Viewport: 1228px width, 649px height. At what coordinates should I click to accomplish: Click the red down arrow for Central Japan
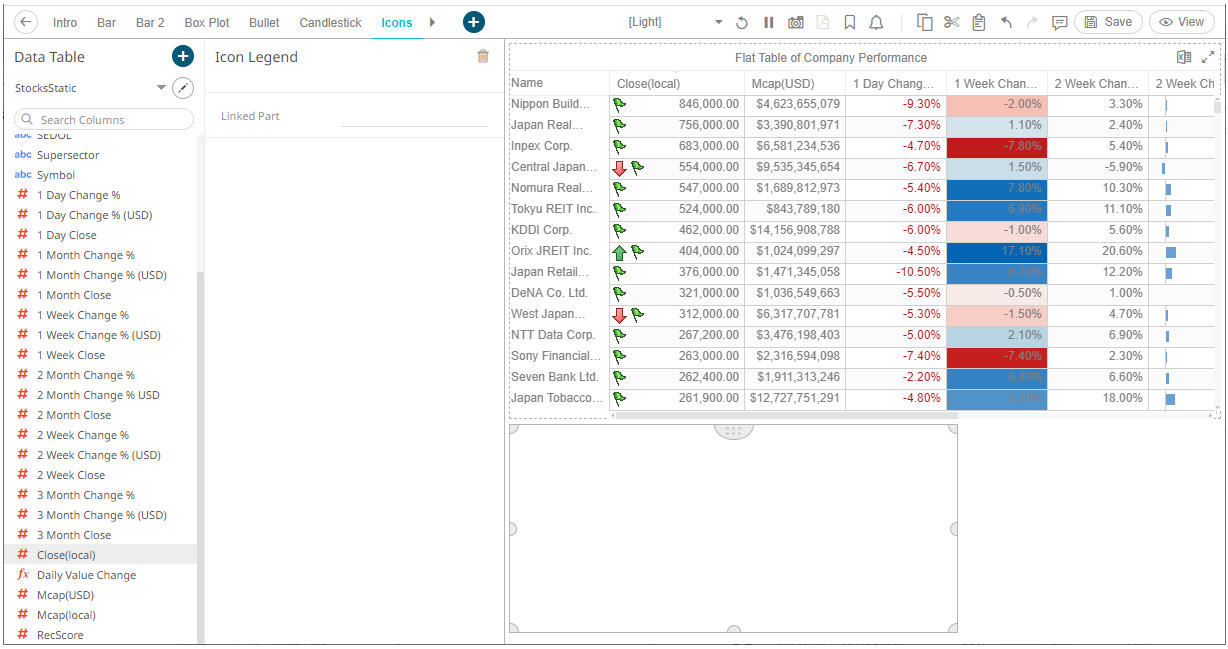point(619,168)
